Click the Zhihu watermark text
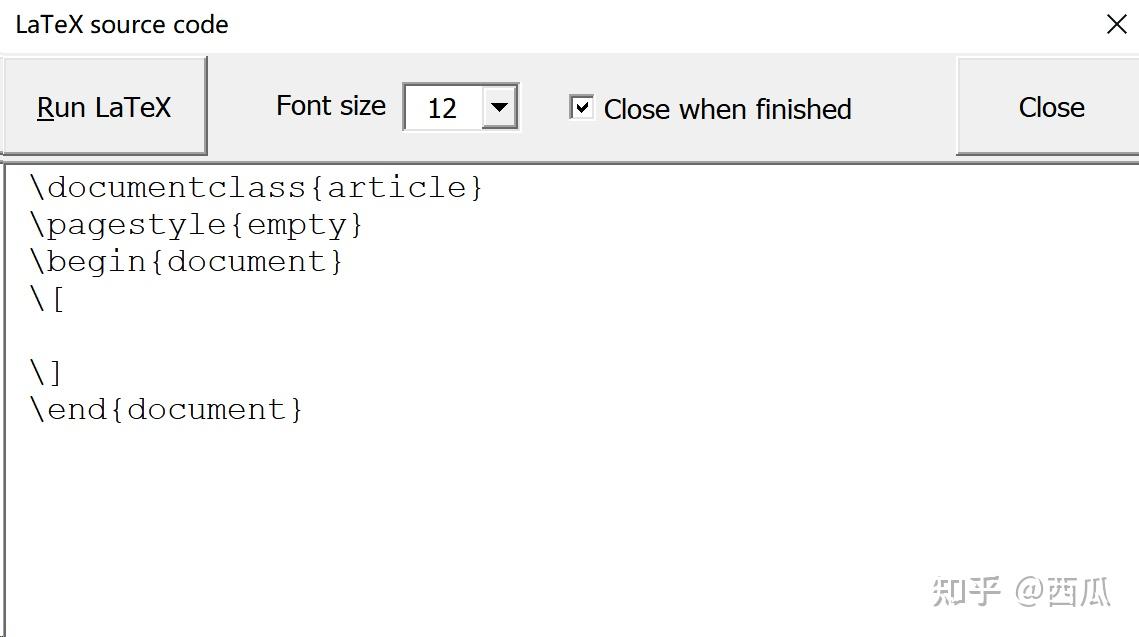The width and height of the screenshot is (1139, 637). [1021, 591]
